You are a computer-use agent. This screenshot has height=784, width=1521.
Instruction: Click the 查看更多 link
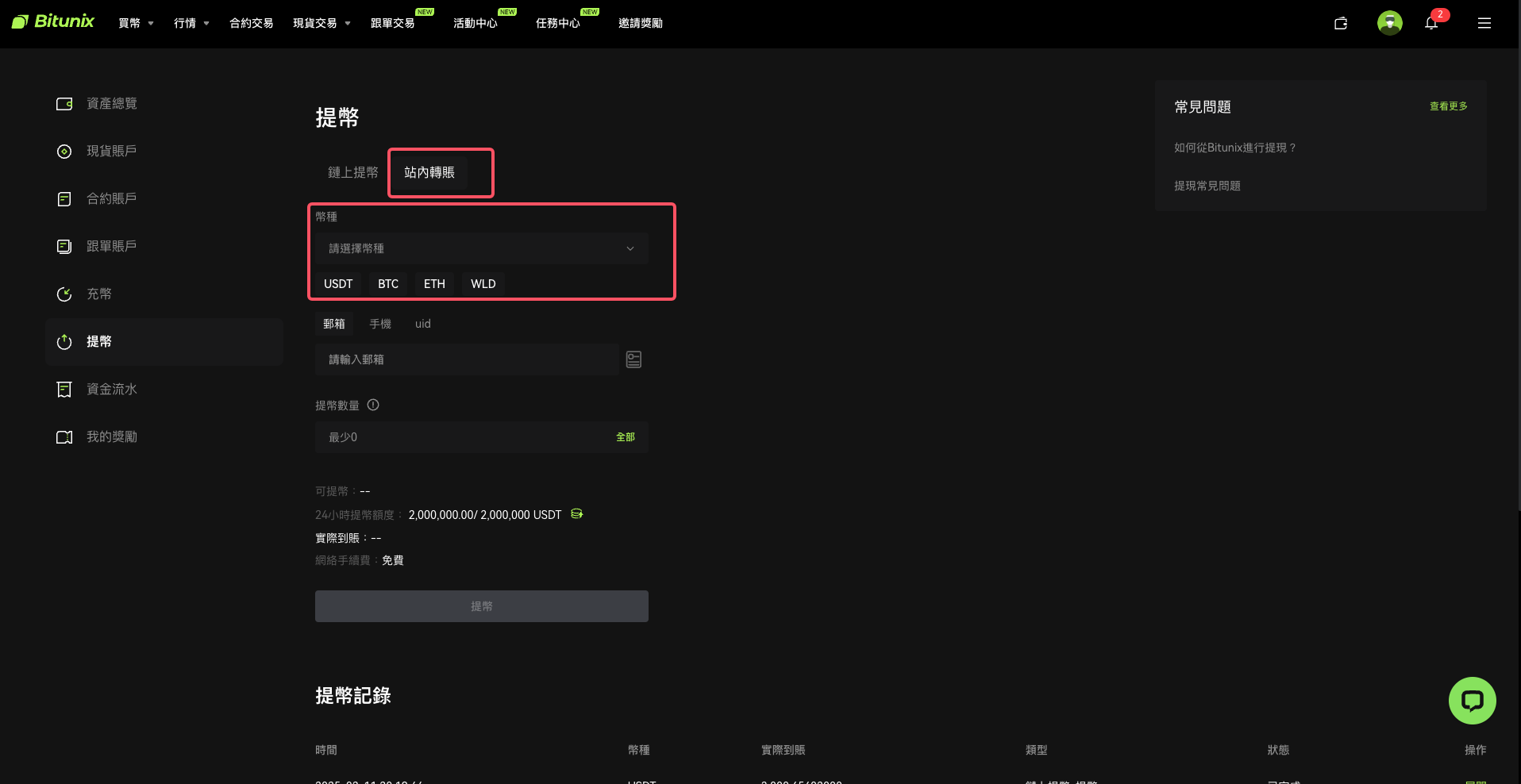(1449, 106)
